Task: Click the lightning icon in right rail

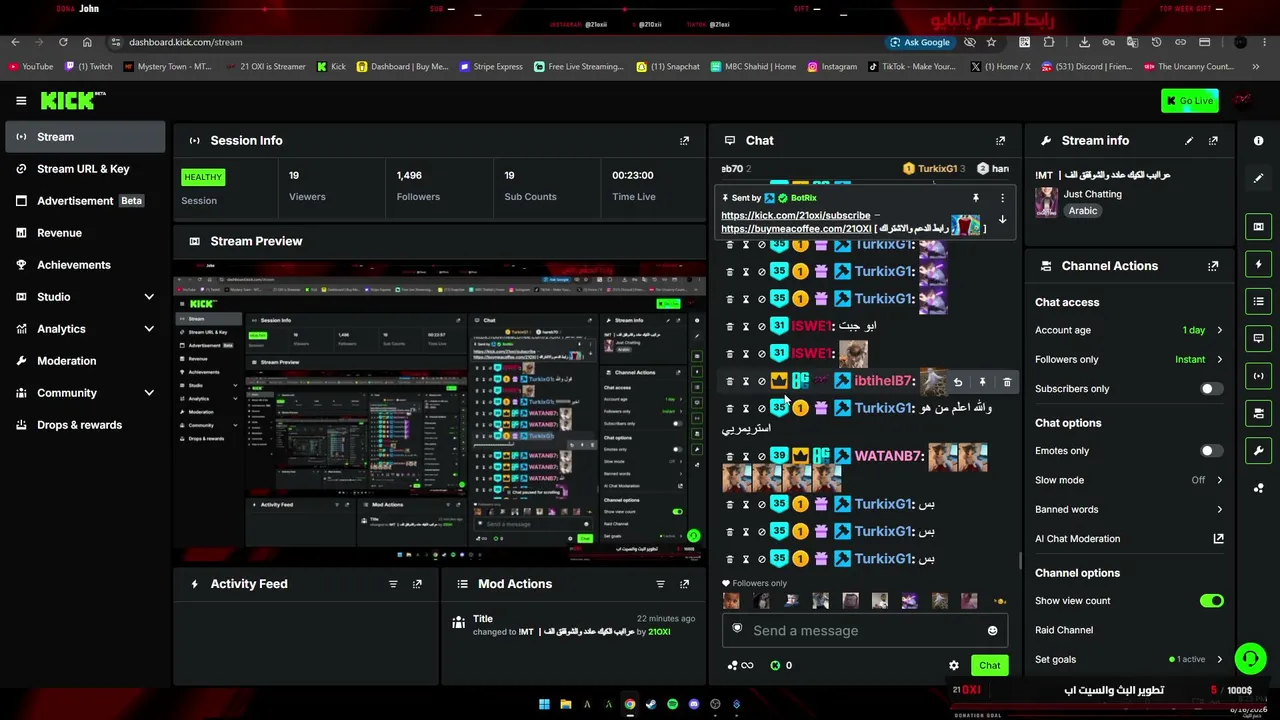Action: [1258, 264]
